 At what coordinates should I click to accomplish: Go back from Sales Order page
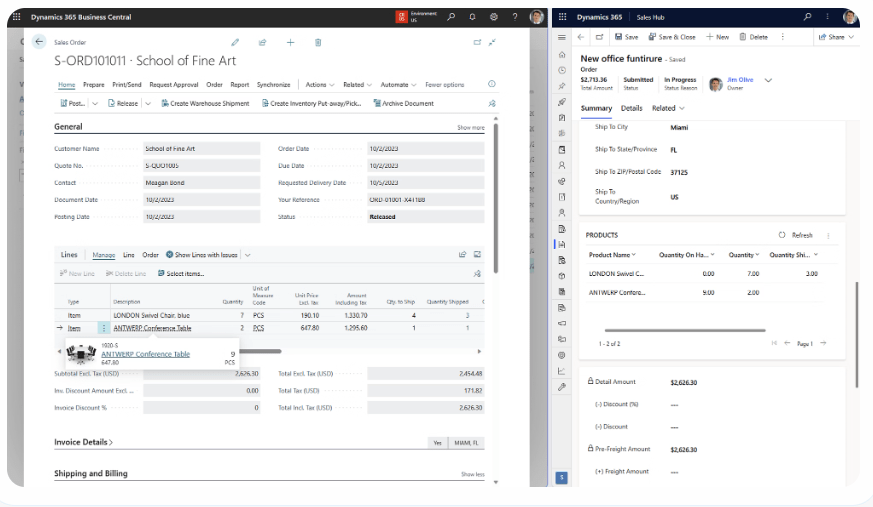[x=39, y=42]
